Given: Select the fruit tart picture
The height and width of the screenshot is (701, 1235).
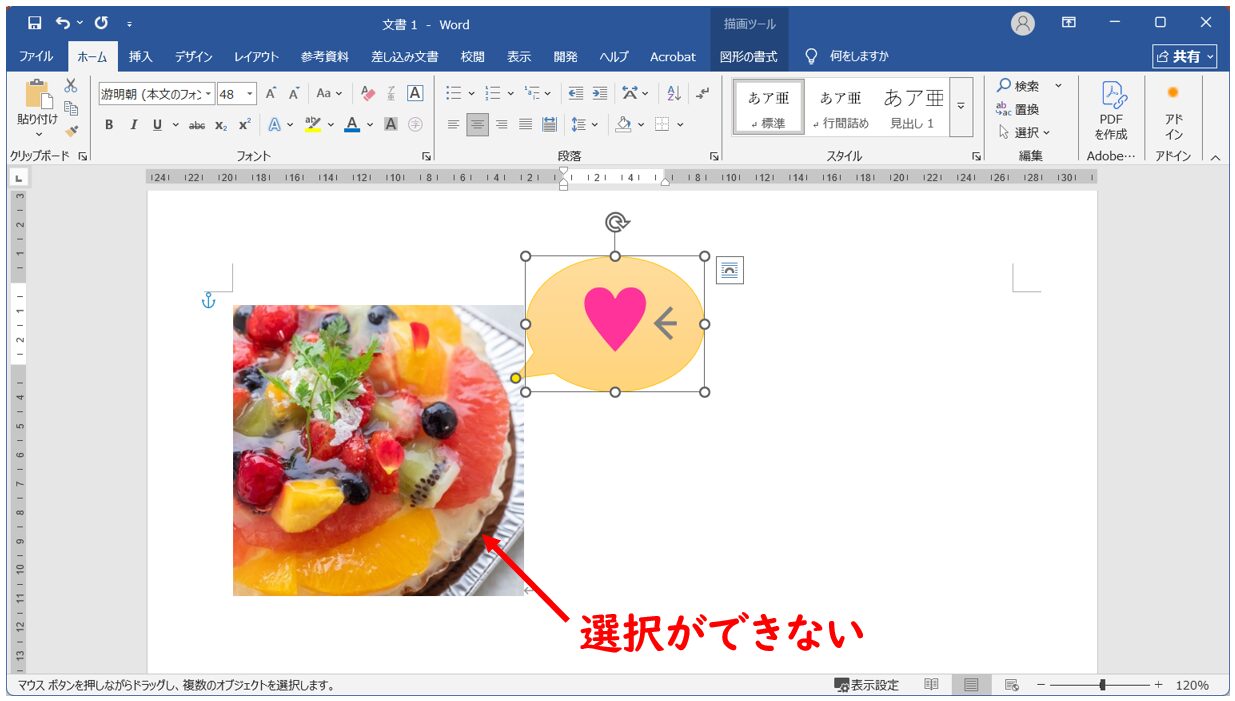Looking at the screenshot, I should (x=378, y=450).
